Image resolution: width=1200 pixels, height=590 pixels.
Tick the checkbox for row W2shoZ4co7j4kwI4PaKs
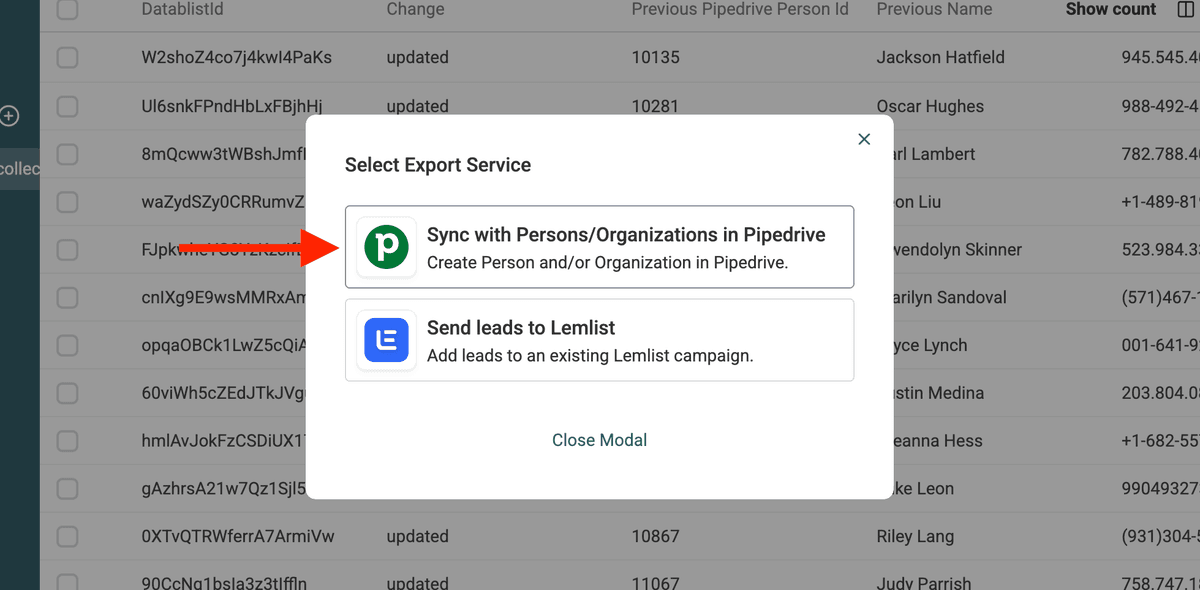[67, 58]
